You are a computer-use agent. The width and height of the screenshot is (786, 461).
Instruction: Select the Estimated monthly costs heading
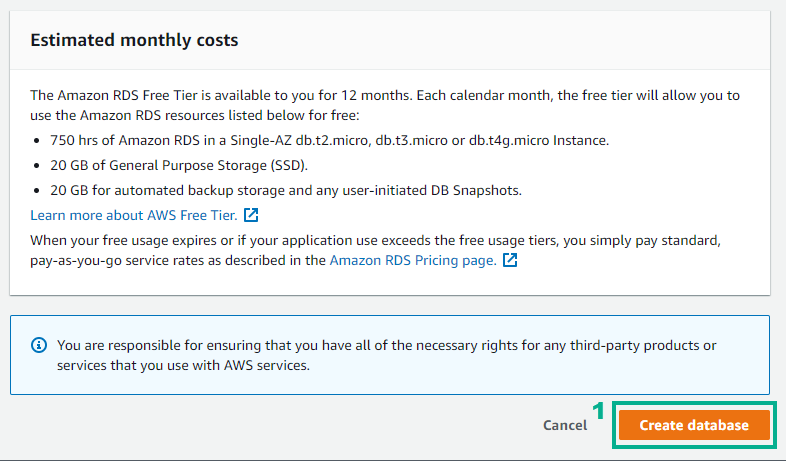[x=134, y=40]
